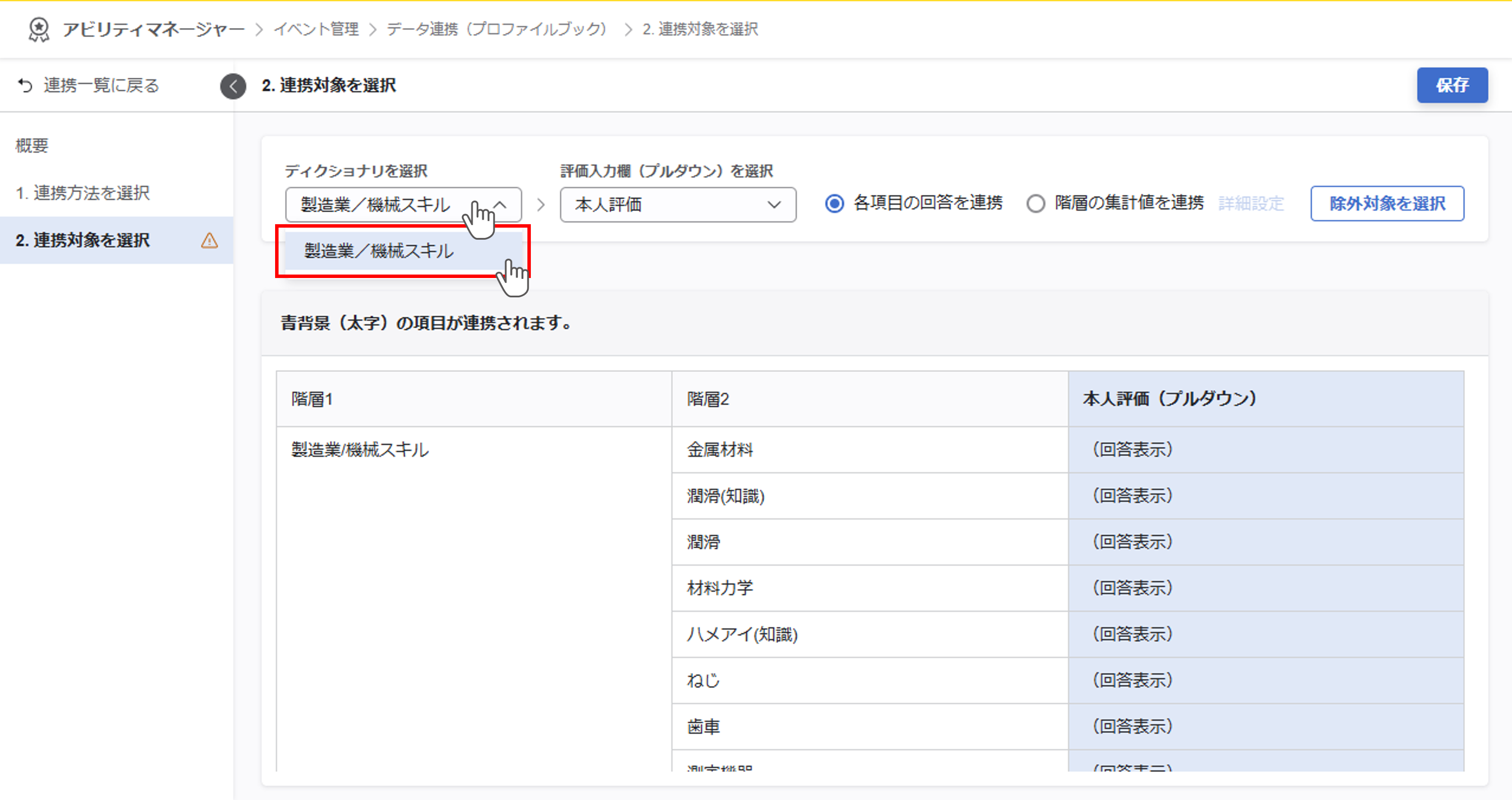Collapse the ディクショナリ dropdown showing 製造業／機械スキル
The width and height of the screenshot is (1512, 800).
(403, 205)
